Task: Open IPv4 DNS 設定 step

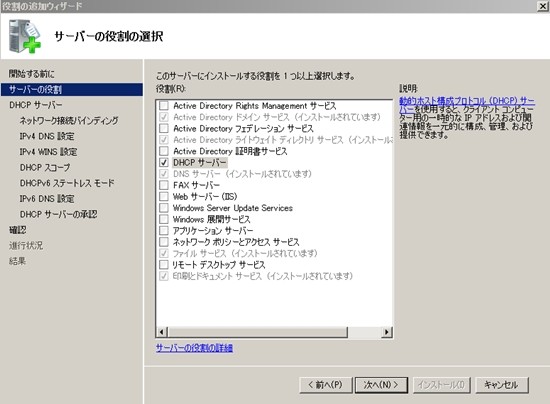Action: click(x=47, y=136)
